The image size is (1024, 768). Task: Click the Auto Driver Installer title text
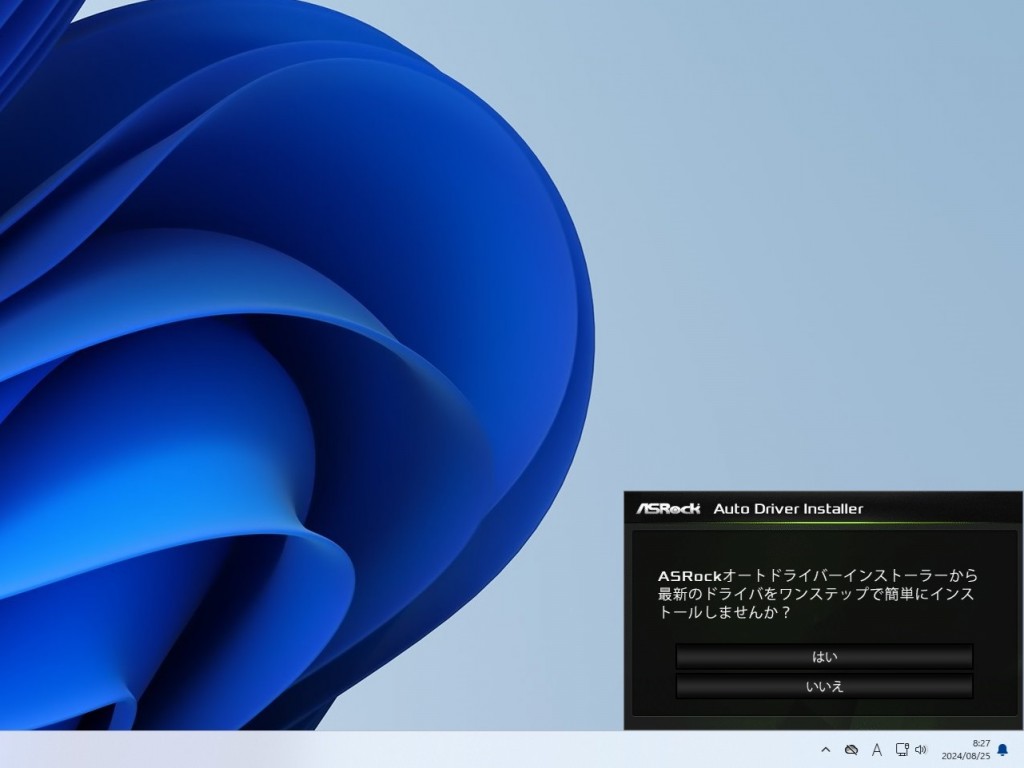[x=788, y=508]
